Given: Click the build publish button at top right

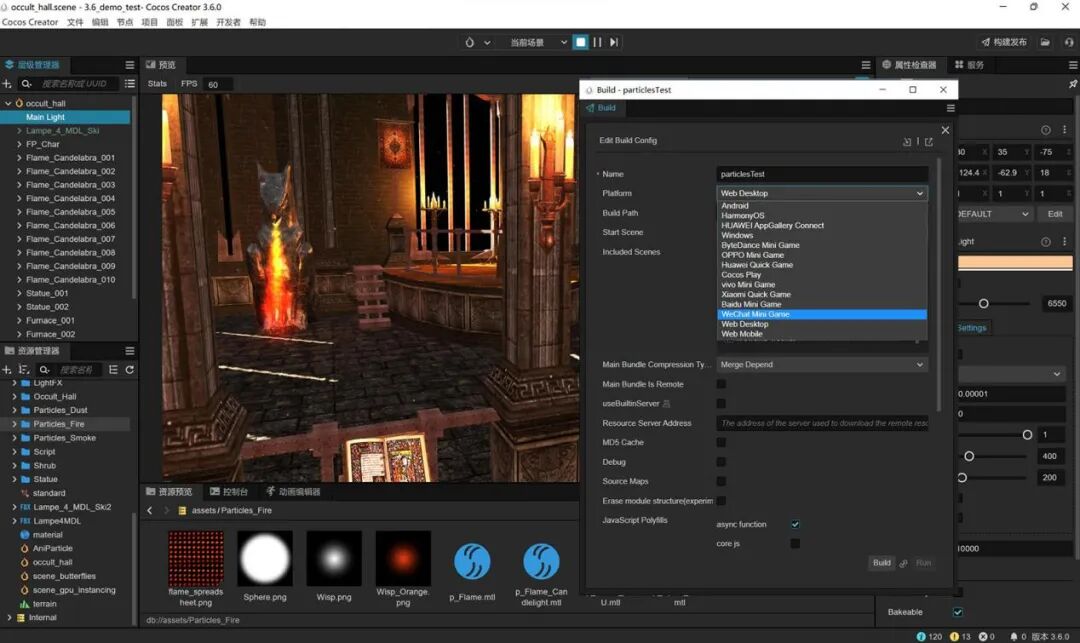Looking at the screenshot, I should [1004, 42].
